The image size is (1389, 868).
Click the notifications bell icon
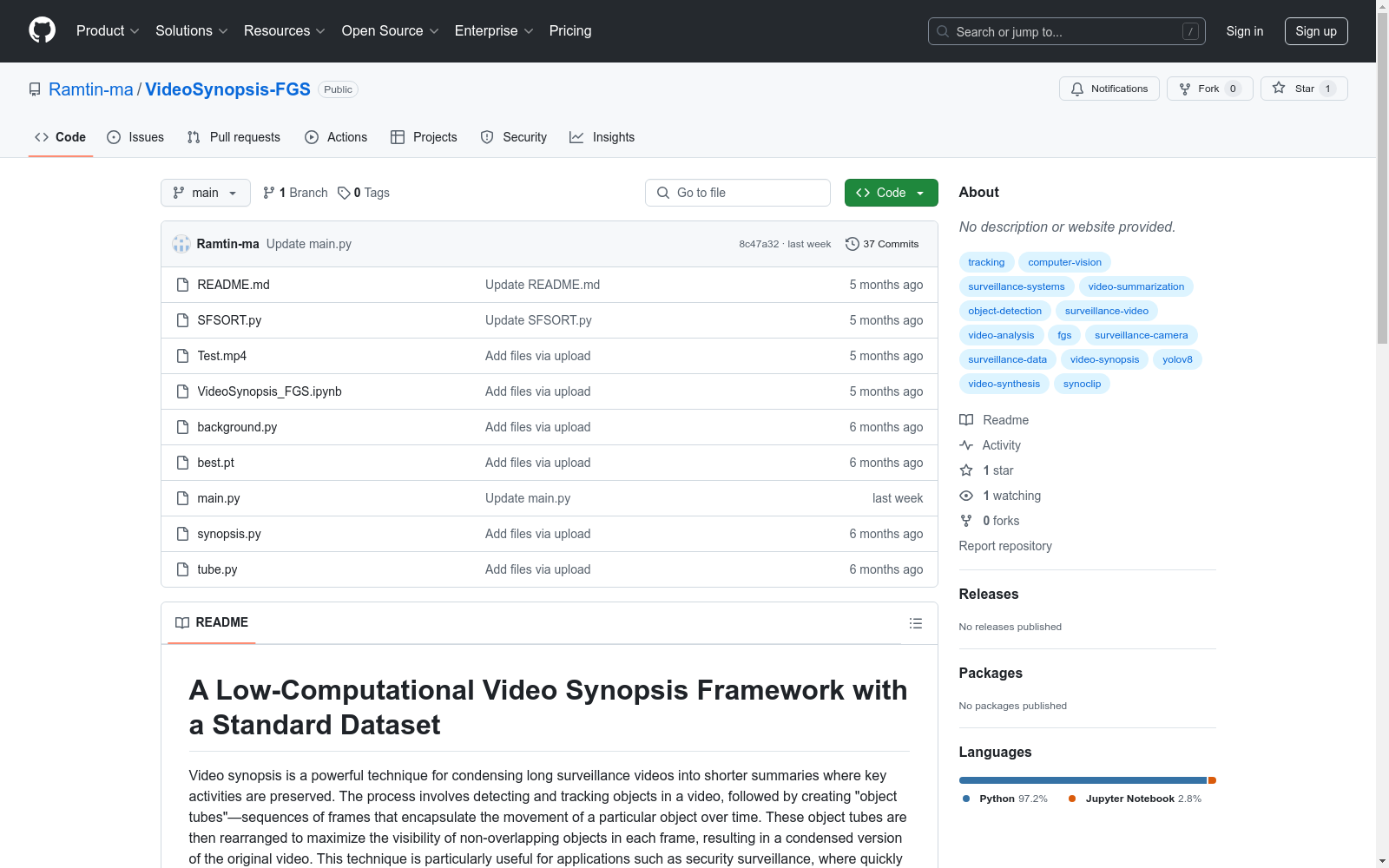point(1077,89)
